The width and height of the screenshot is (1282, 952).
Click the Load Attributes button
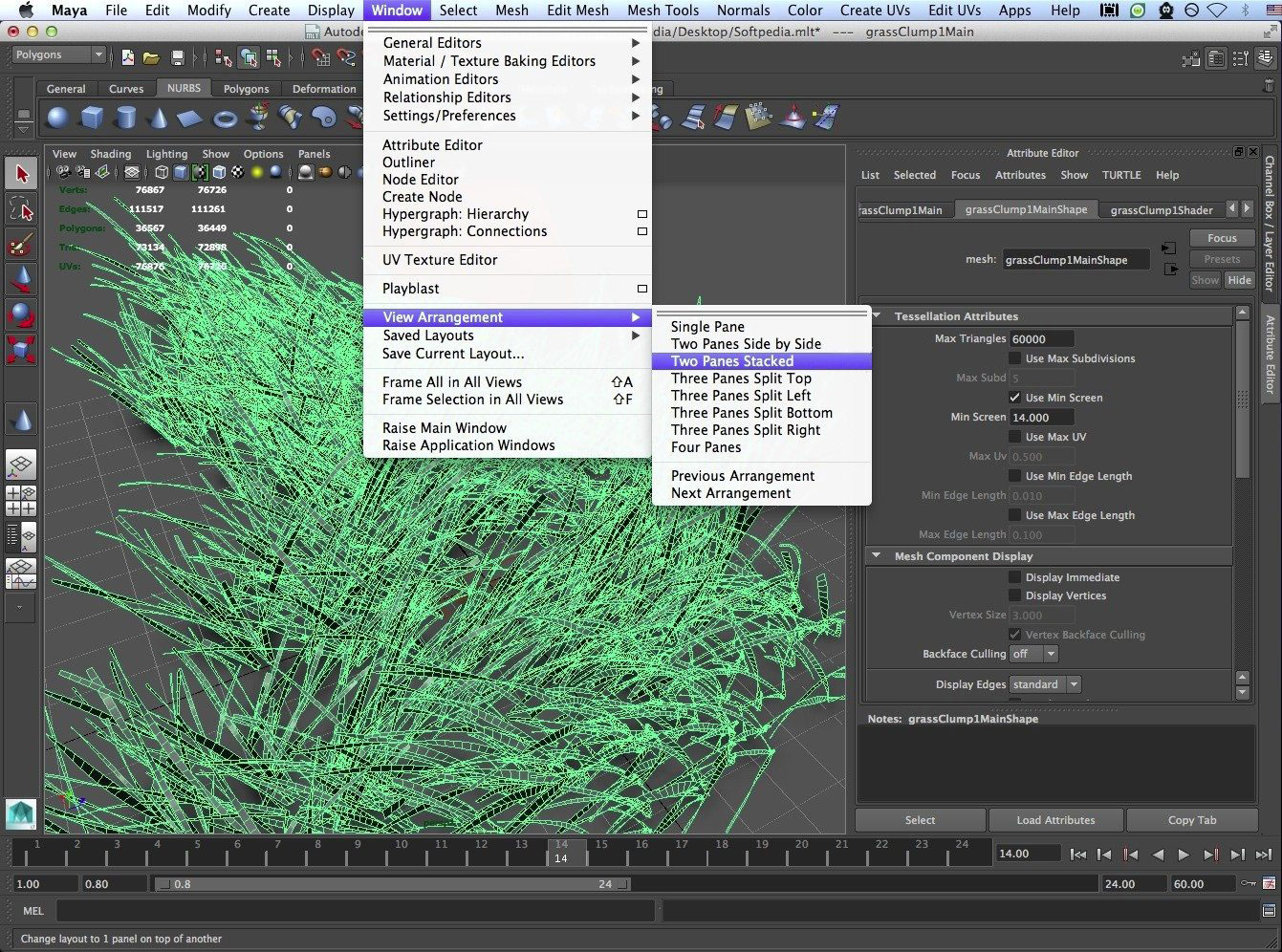pos(1055,820)
